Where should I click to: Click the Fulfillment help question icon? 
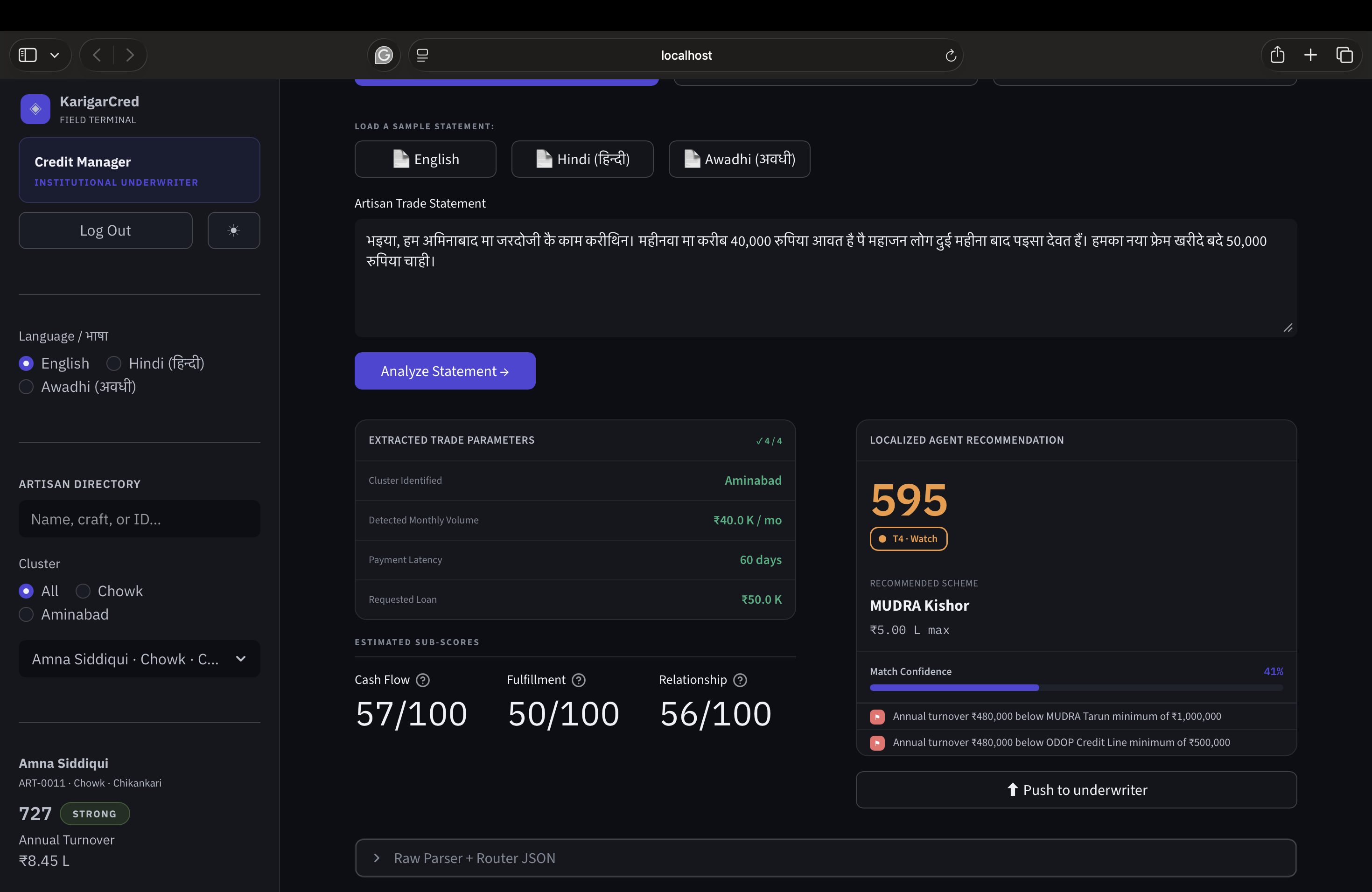(x=578, y=680)
